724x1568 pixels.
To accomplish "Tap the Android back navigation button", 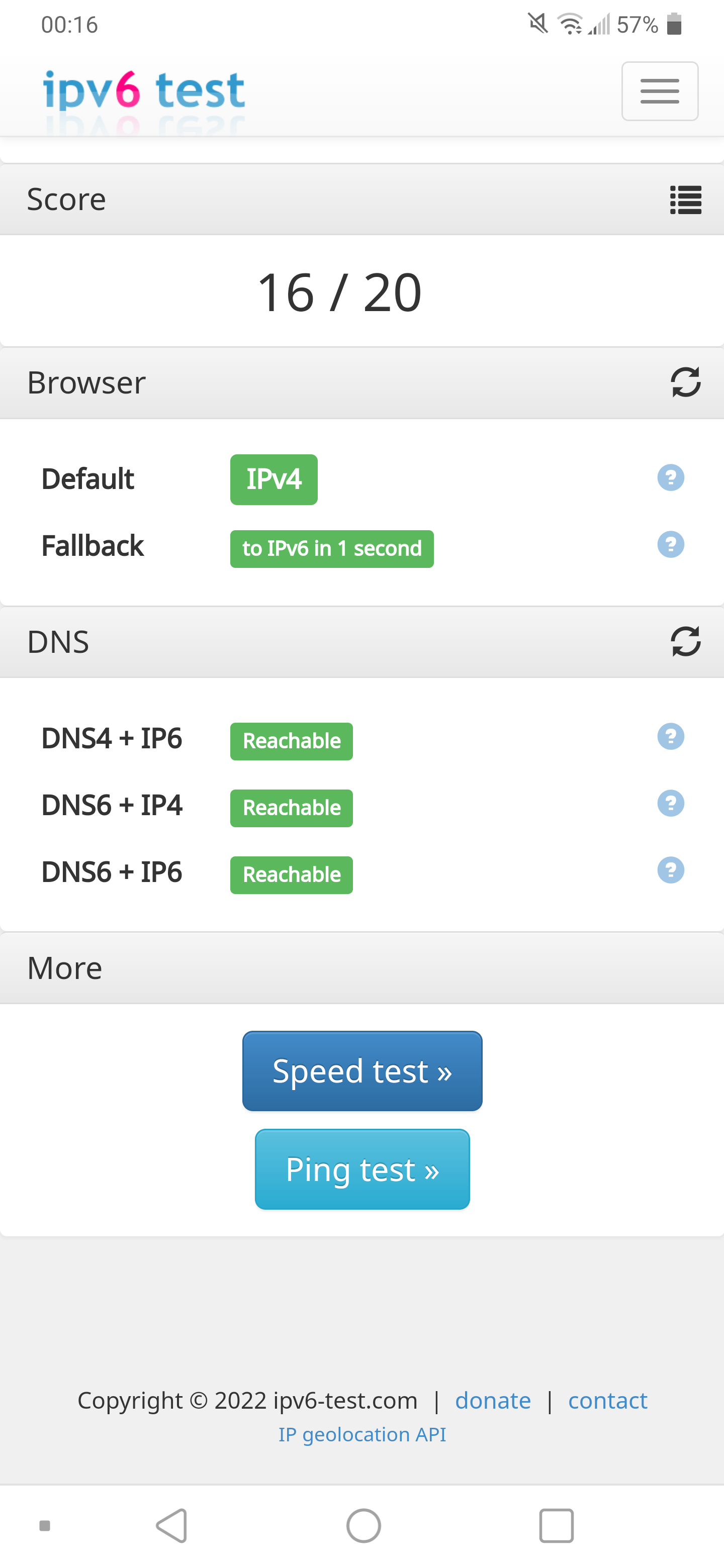I will 172,1526.
